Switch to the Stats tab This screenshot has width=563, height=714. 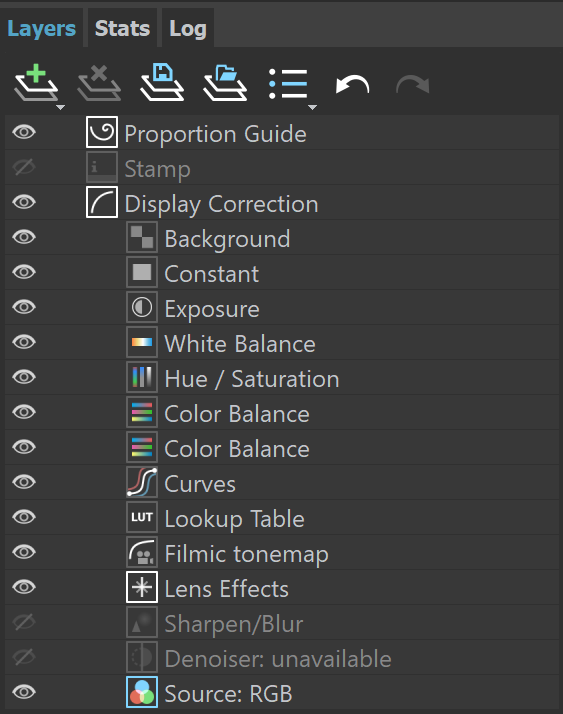point(122,28)
